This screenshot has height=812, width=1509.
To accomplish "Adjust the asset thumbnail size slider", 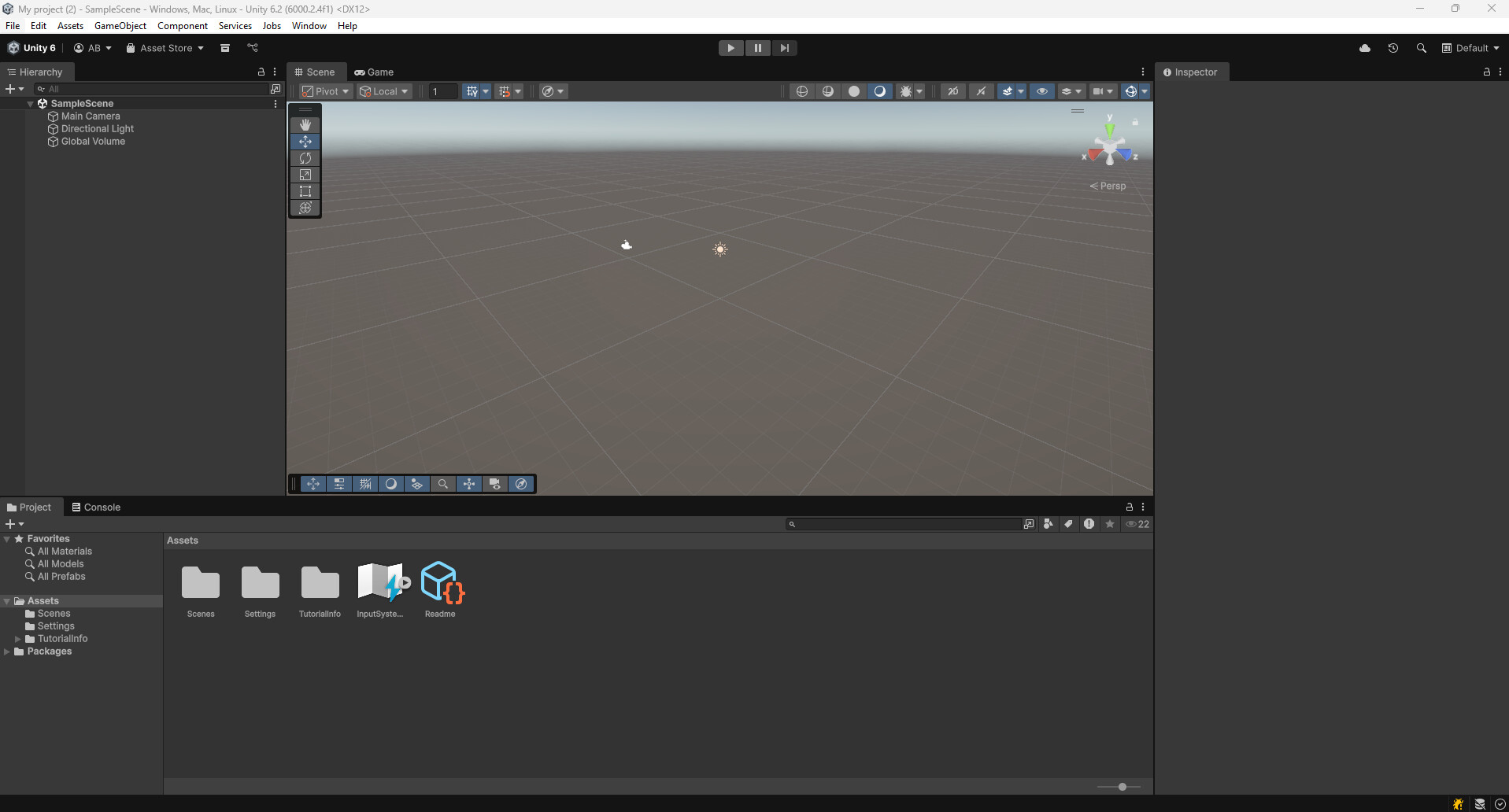I will coord(1121,786).
